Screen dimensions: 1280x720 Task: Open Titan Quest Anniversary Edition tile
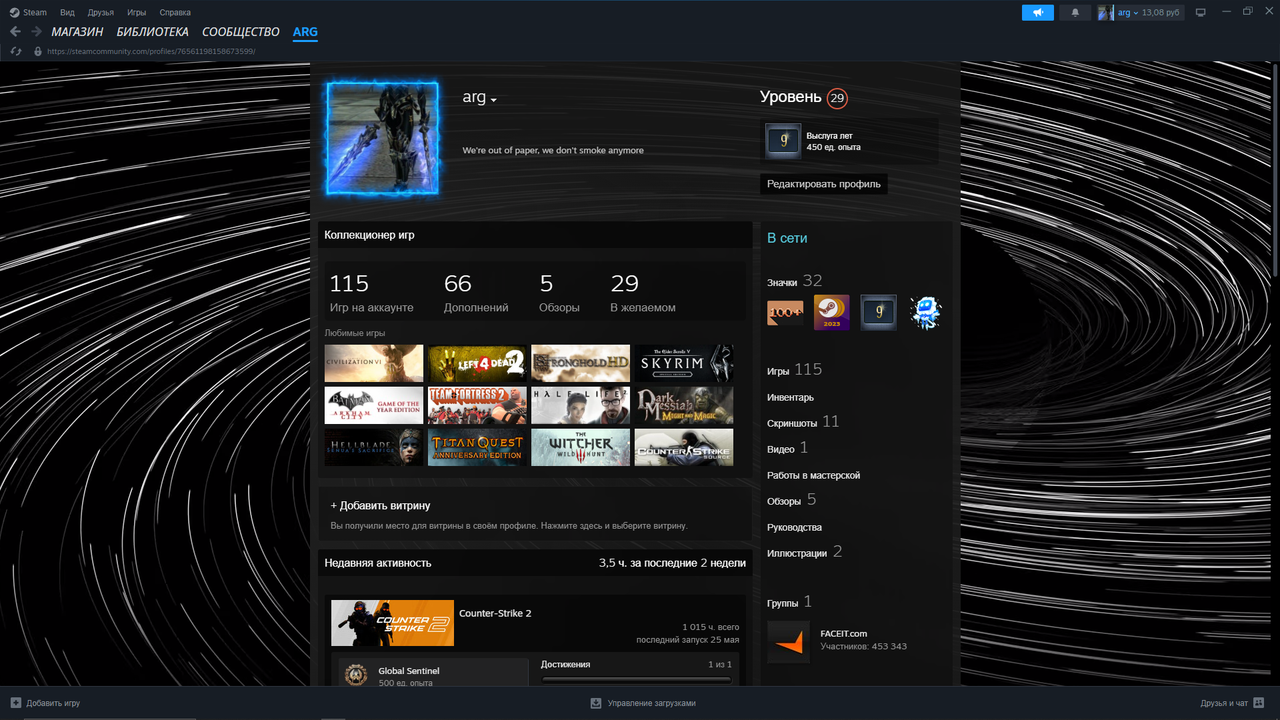[477, 447]
